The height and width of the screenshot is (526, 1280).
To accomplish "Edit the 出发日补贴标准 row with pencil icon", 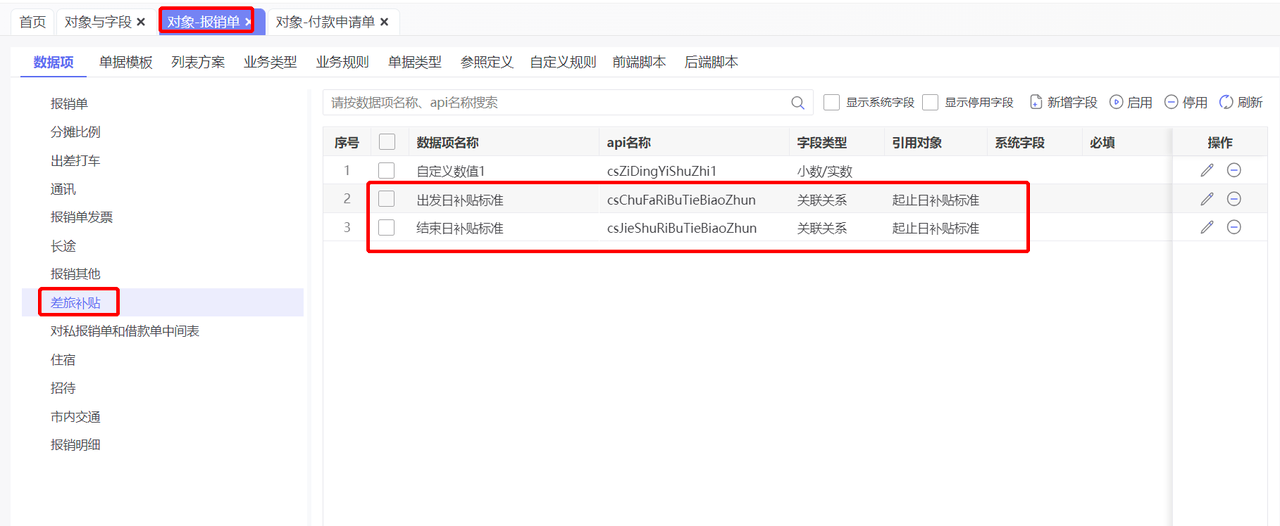I will coord(1207,199).
